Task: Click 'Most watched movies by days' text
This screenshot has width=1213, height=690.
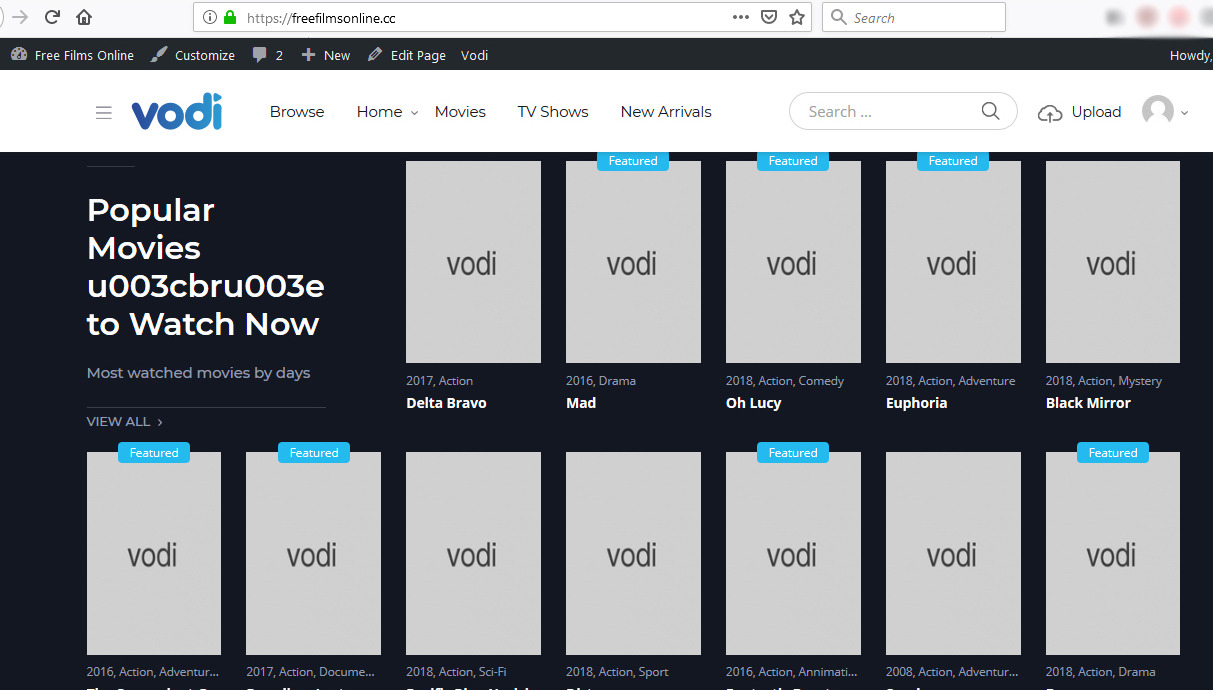Action: point(198,373)
